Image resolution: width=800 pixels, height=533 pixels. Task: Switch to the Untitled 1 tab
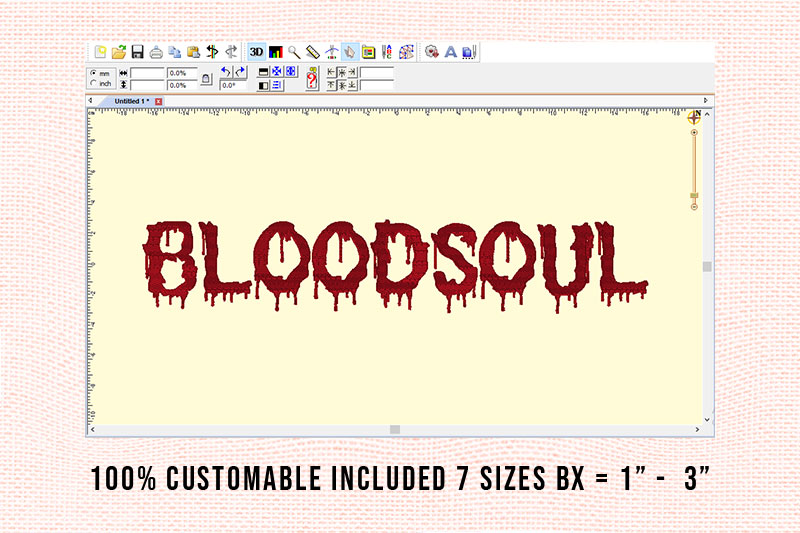click(x=132, y=101)
